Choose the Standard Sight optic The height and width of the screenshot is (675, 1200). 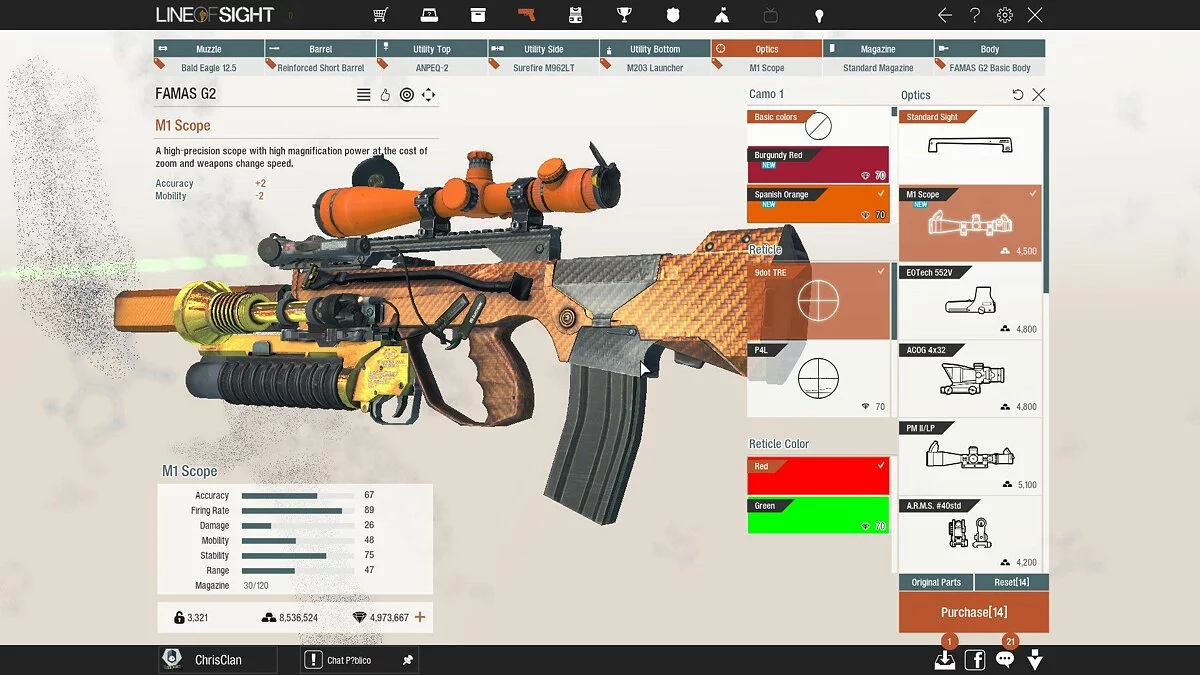970,145
